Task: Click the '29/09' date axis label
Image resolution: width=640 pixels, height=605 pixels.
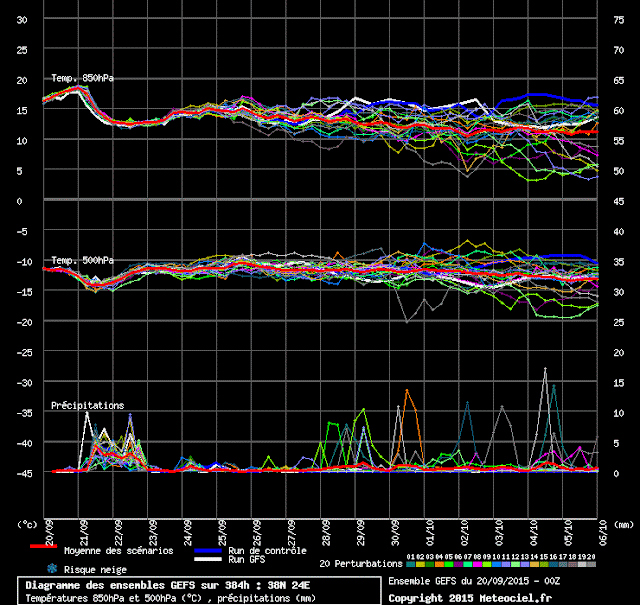Action: tap(361, 533)
